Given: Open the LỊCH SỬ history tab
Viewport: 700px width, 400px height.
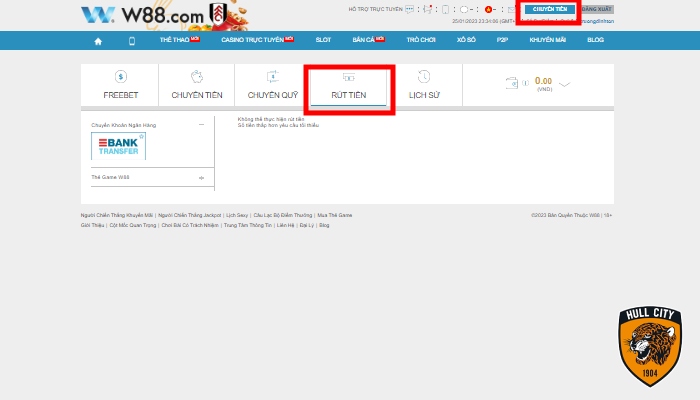Looking at the screenshot, I should (424, 85).
